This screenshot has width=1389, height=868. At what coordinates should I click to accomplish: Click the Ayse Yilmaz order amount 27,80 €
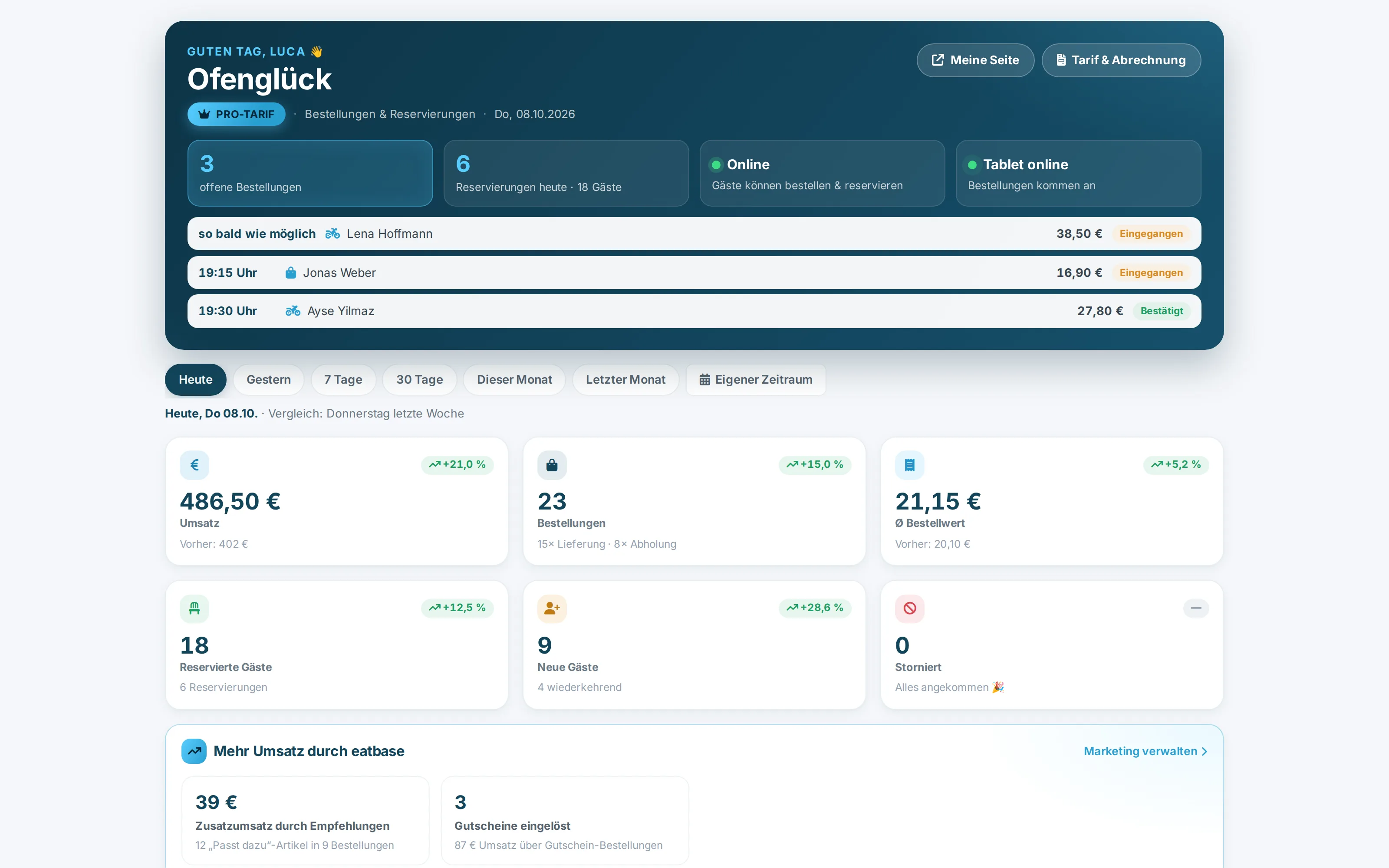tap(1100, 311)
